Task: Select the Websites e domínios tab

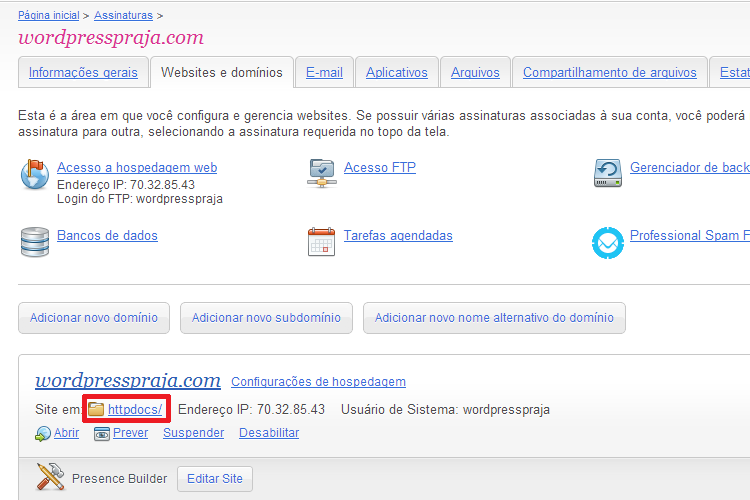Action: [222, 72]
